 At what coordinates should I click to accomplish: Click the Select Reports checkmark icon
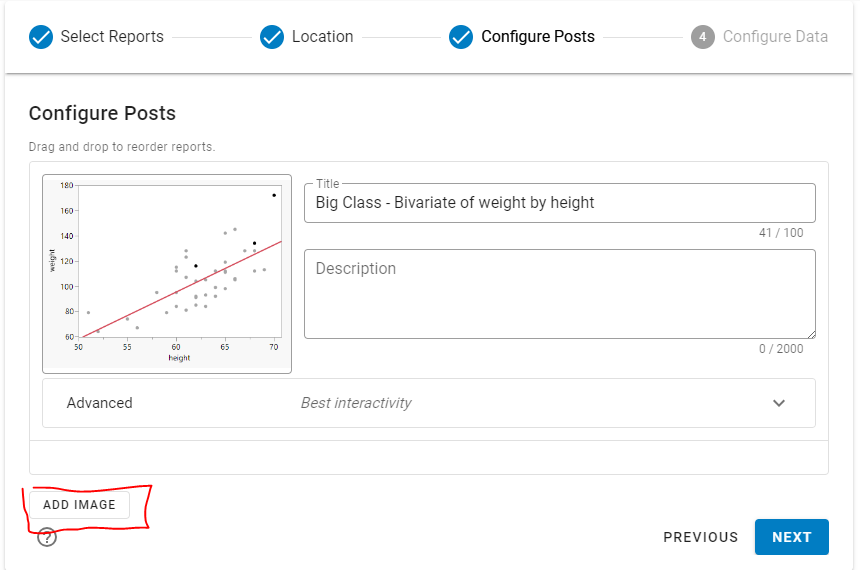41,37
